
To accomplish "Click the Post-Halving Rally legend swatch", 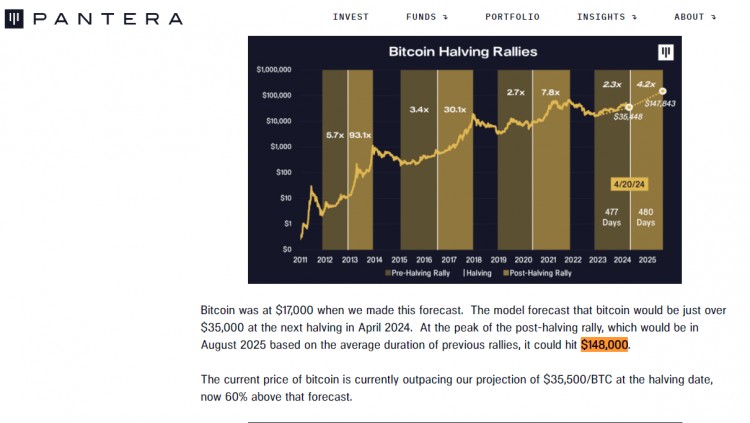I will [x=505, y=272].
